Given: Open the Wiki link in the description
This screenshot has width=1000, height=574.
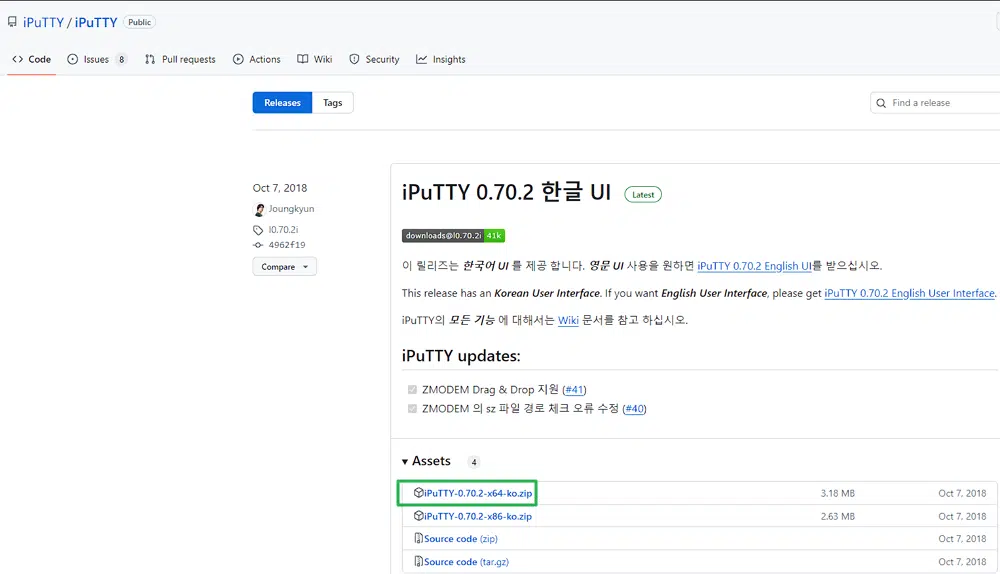Looking at the screenshot, I should click(568, 320).
